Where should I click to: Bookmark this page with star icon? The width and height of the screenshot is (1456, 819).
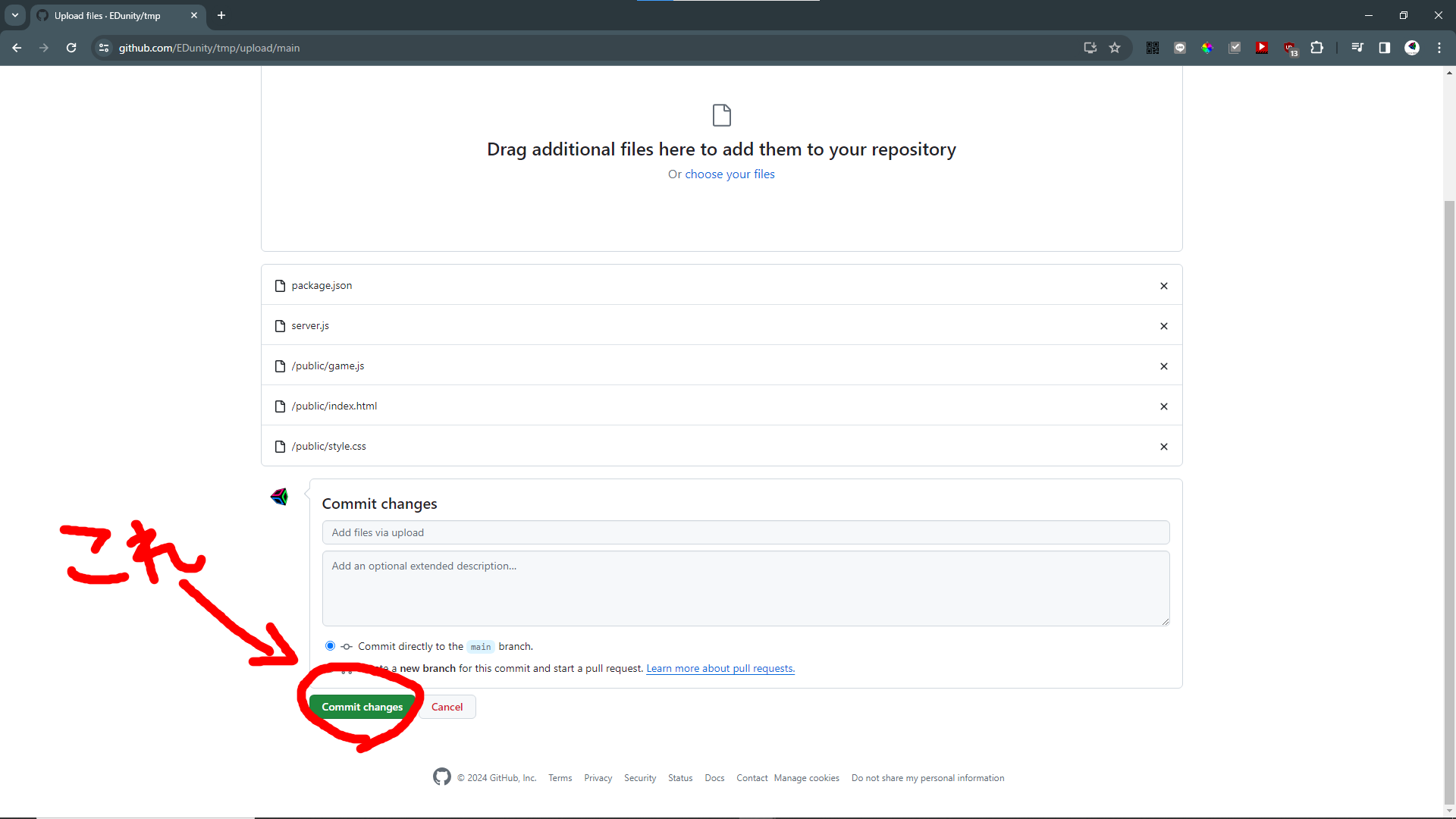point(1115,48)
